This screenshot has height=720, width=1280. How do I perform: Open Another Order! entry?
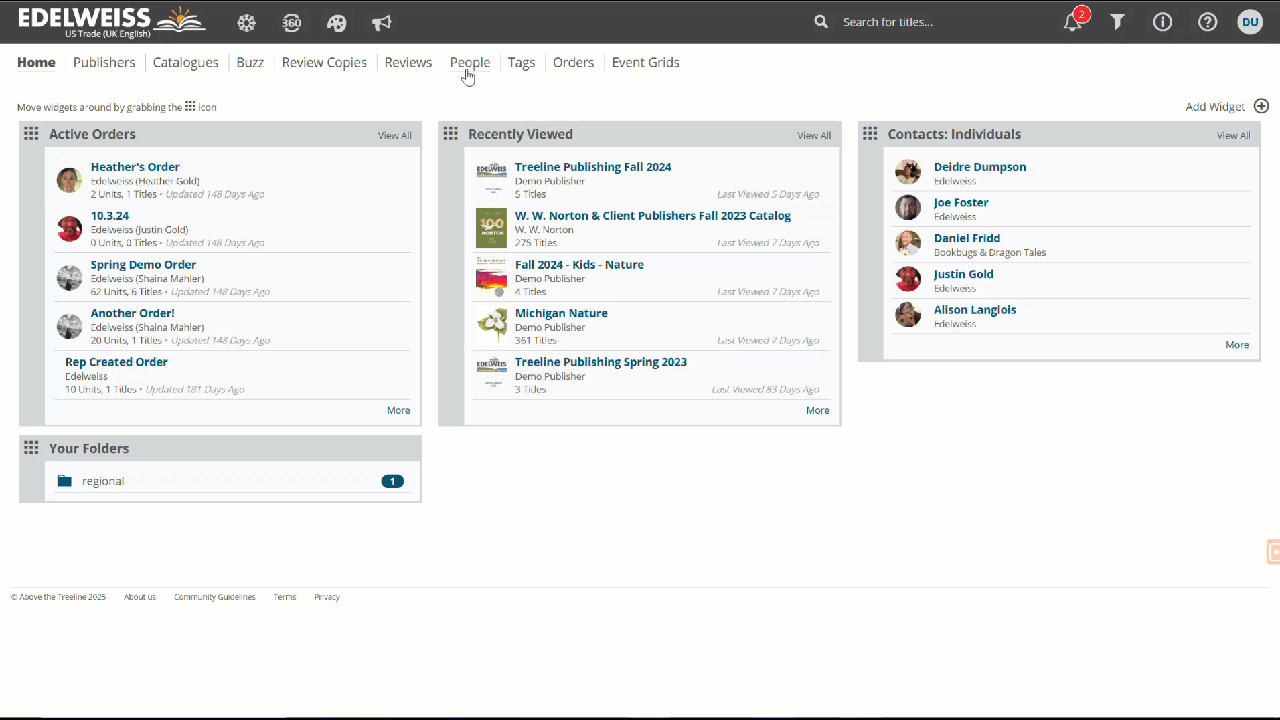click(132, 313)
